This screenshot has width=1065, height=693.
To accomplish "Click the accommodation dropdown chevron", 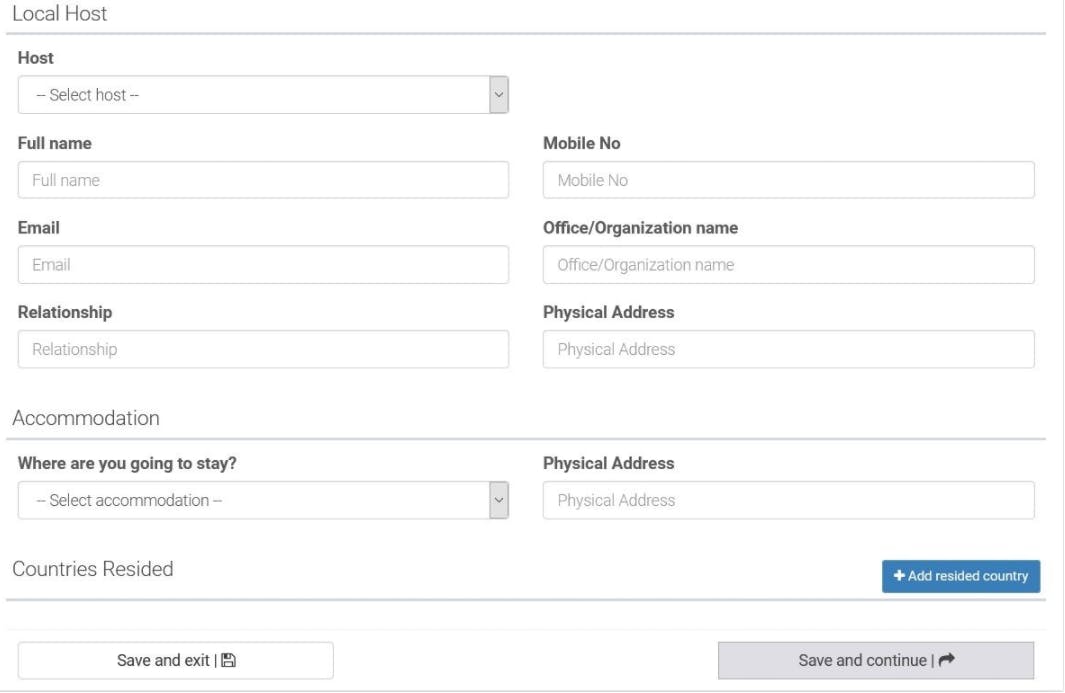I will pos(499,500).
